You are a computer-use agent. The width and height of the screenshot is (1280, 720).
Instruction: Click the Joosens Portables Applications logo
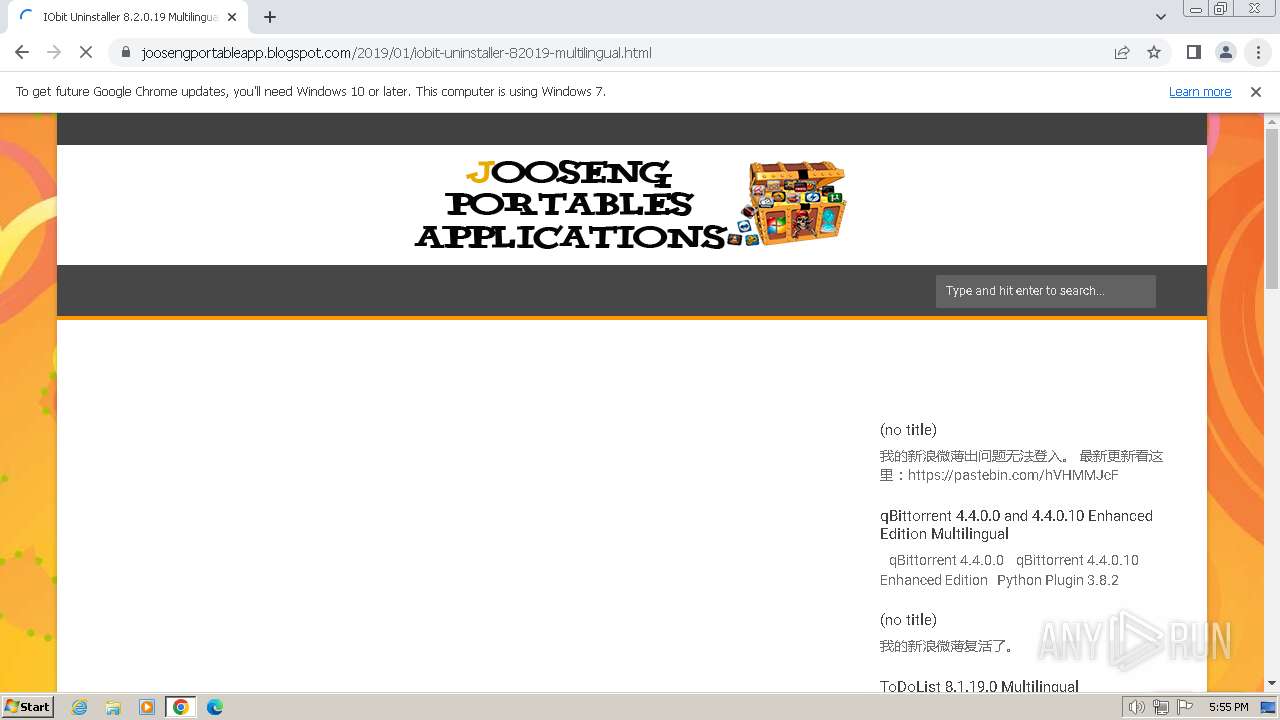pos(631,204)
